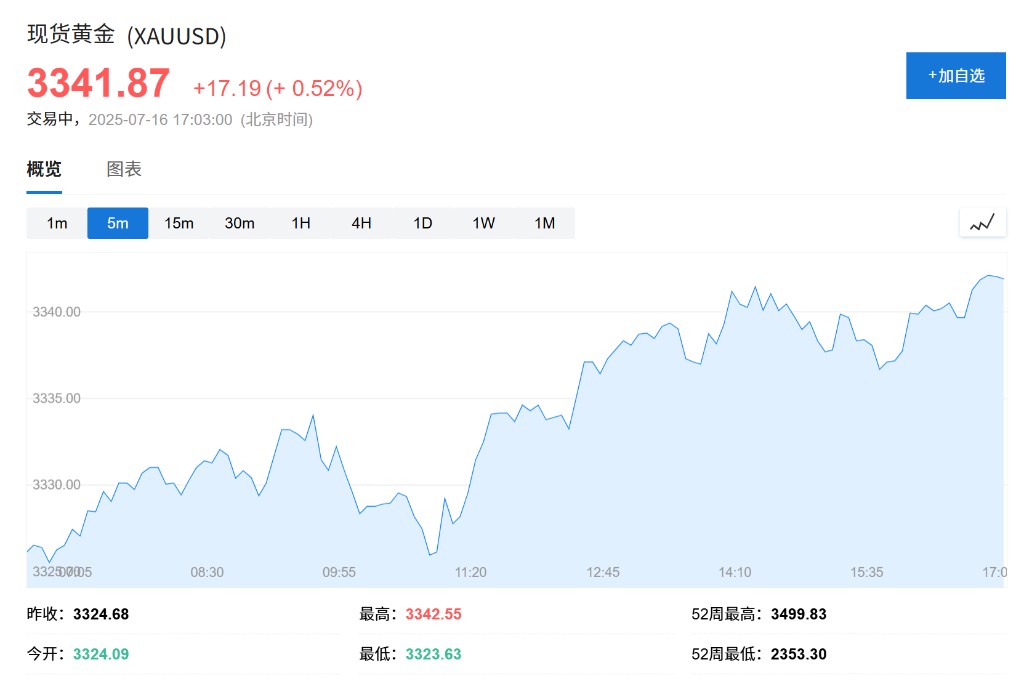
Task: Switch to 15m interval
Action: click(179, 223)
